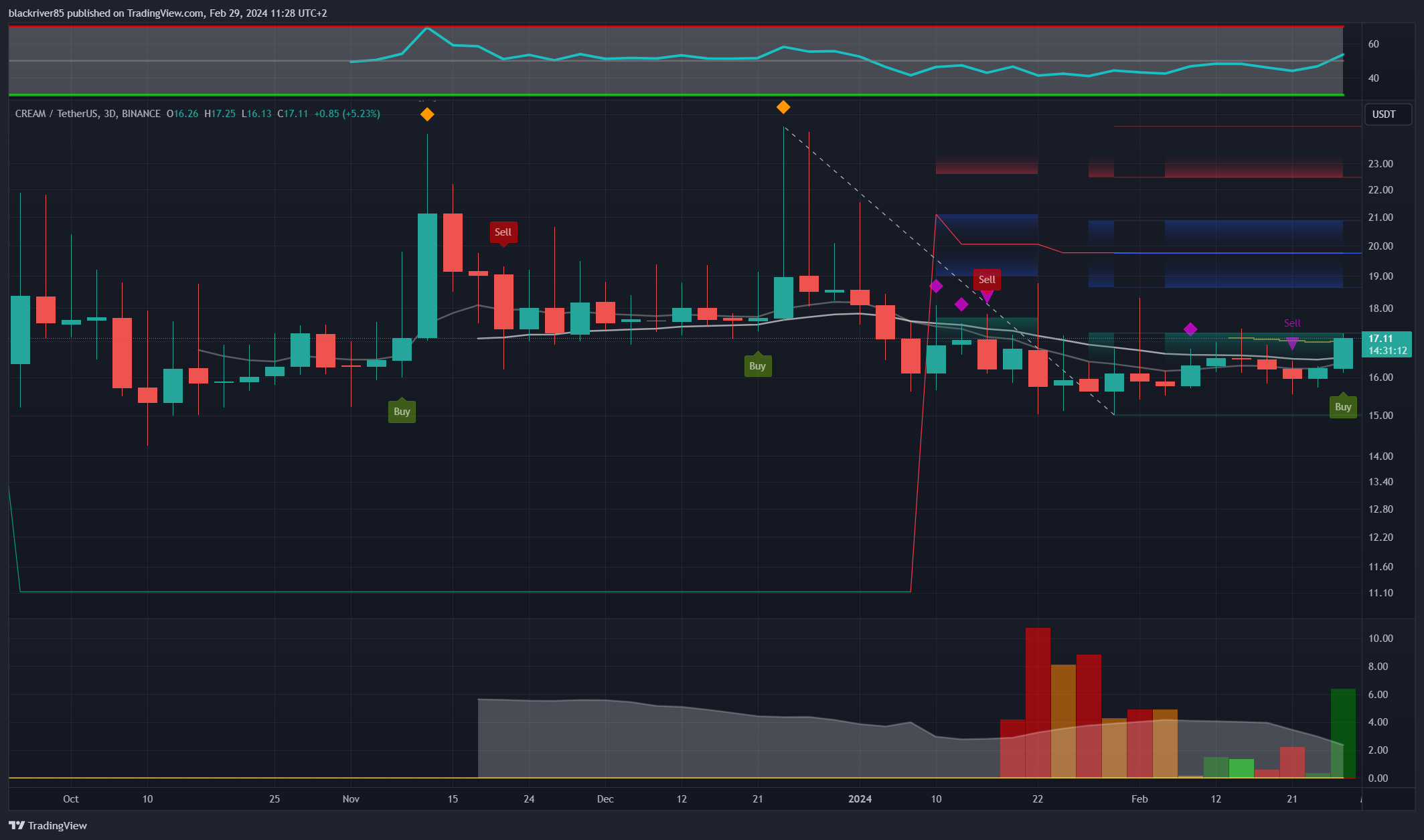The image size is (1424, 840).
Task: Click the close value C17.11 in the legend
Action: (293, 114)
